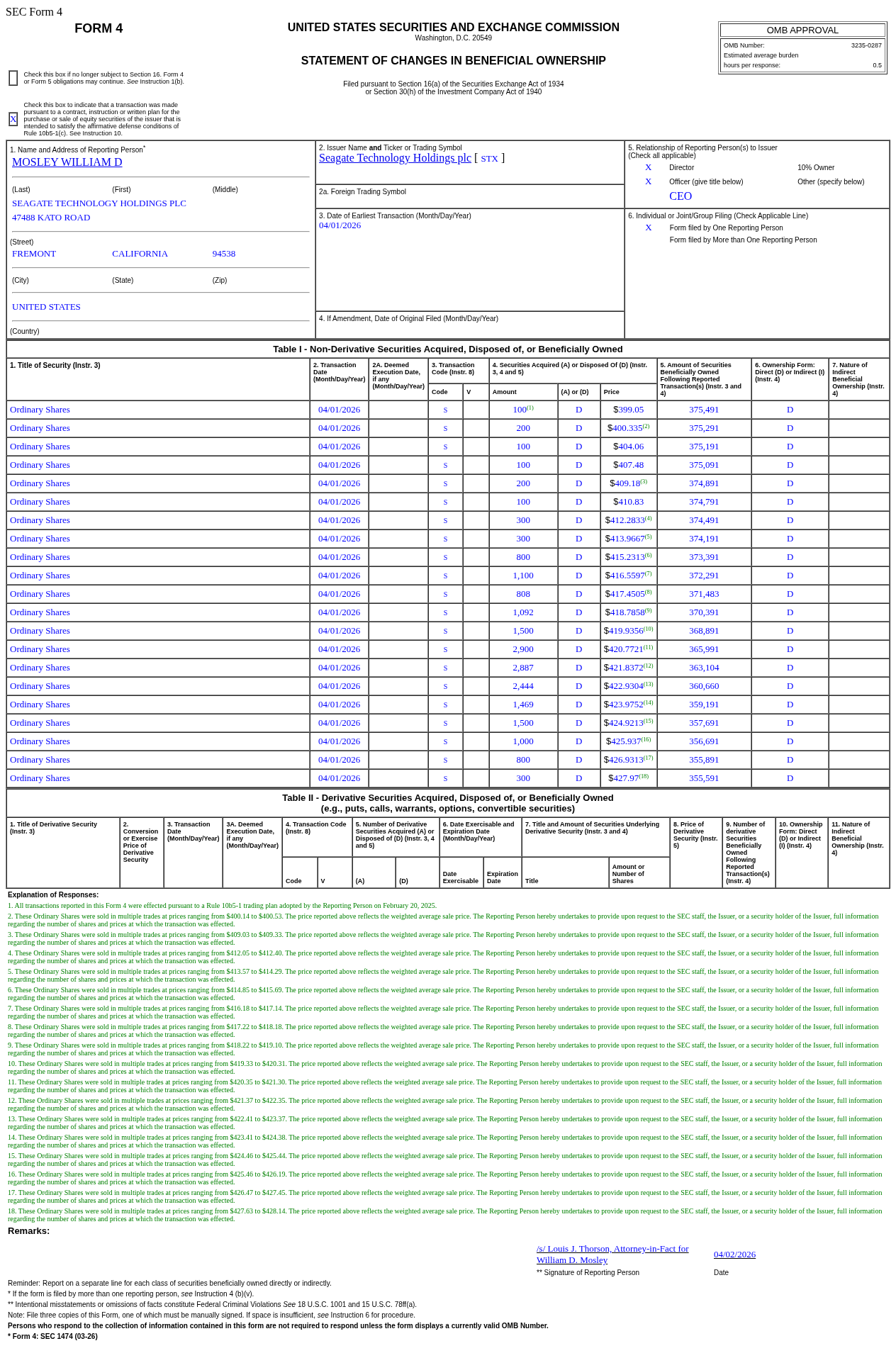The width and height of the screenshot is (896, 1358).
Task: Click the amount 2,900 shares cell
Action: pos(523,649)
